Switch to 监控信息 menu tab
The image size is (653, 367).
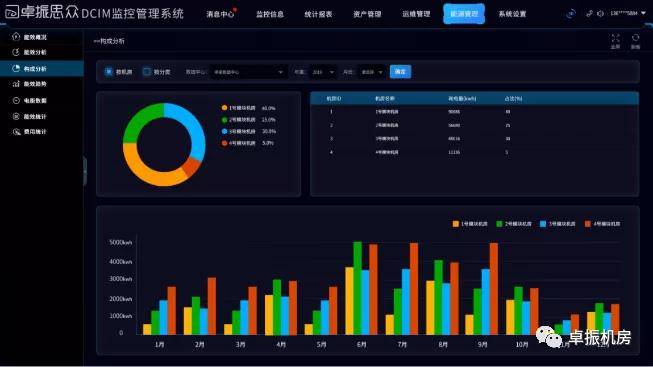(270, 14)
